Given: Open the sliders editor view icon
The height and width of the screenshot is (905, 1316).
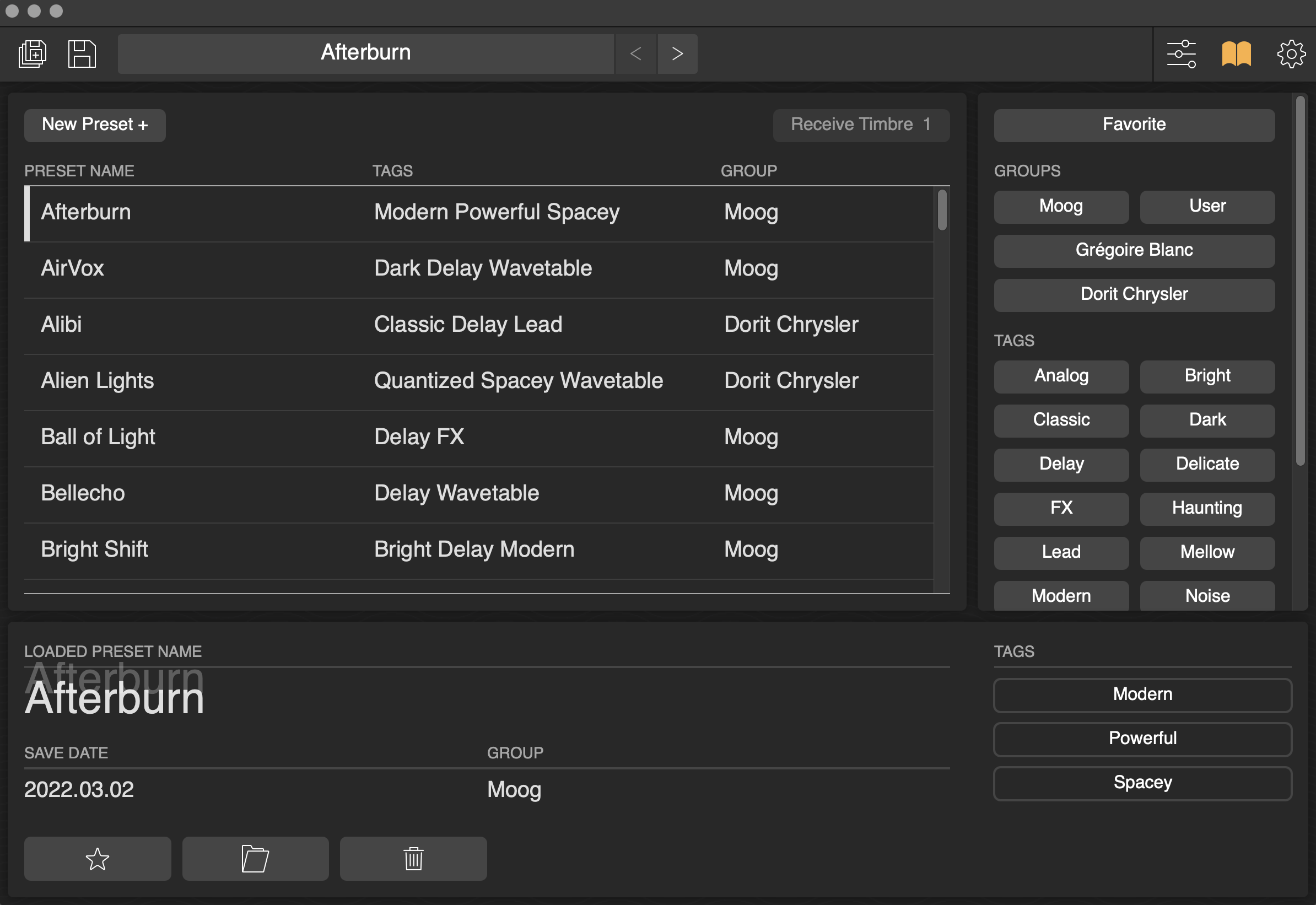Looking at the screenshot, I should (x=1181, y=54).
